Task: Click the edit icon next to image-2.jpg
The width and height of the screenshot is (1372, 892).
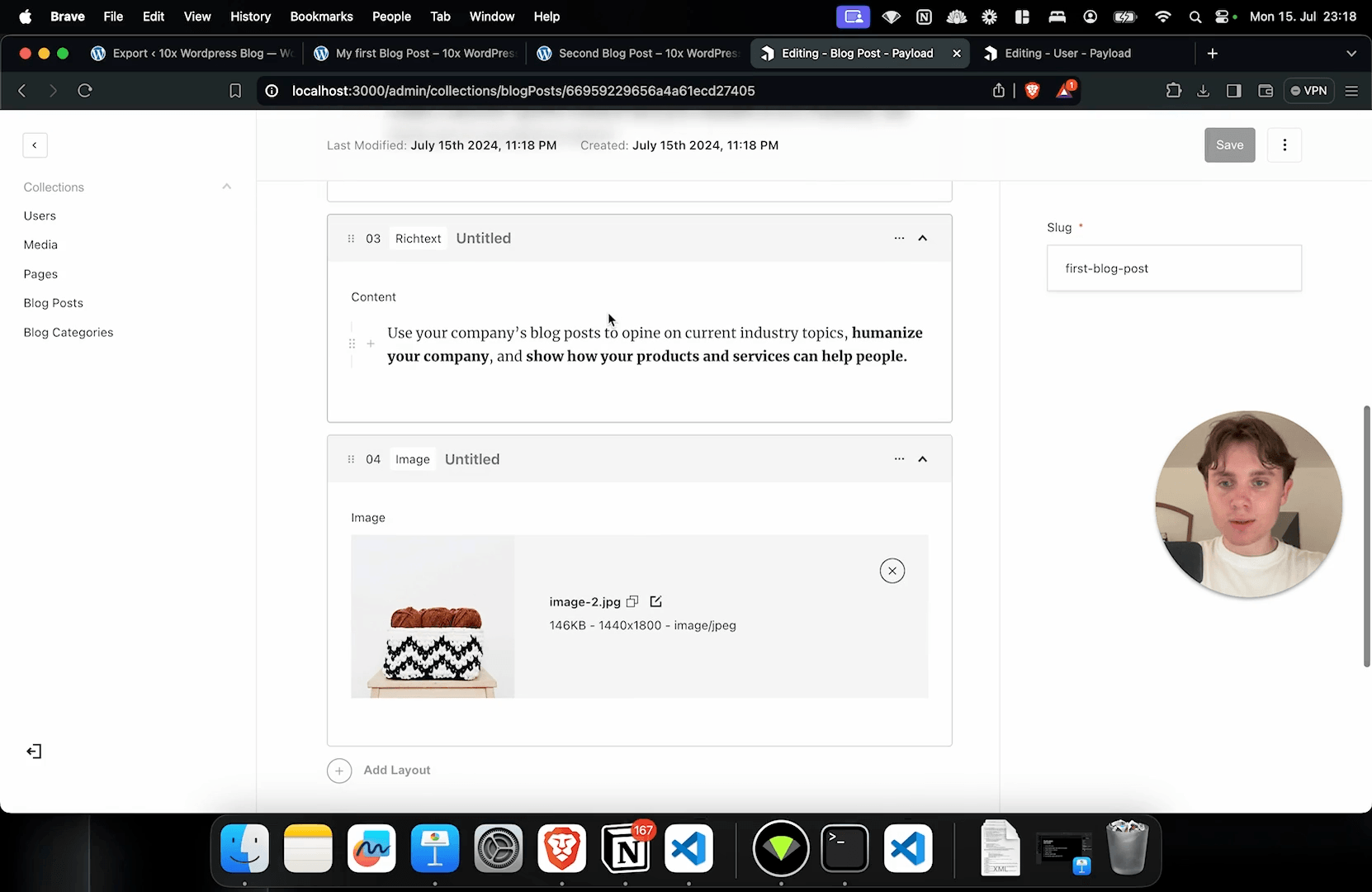Action: (x=655, y=601)
